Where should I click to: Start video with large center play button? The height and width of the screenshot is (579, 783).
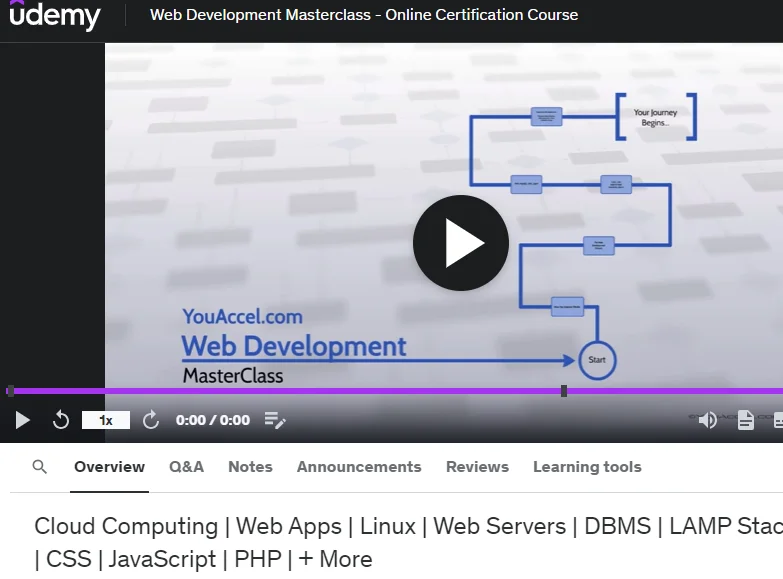461,243
